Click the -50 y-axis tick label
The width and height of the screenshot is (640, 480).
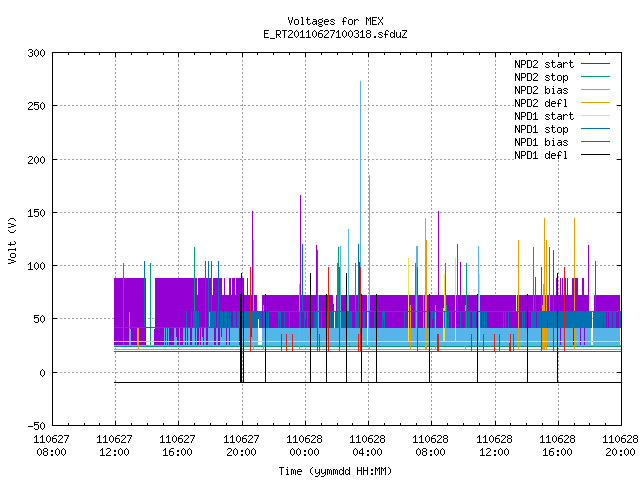click(x=36, y=426)
